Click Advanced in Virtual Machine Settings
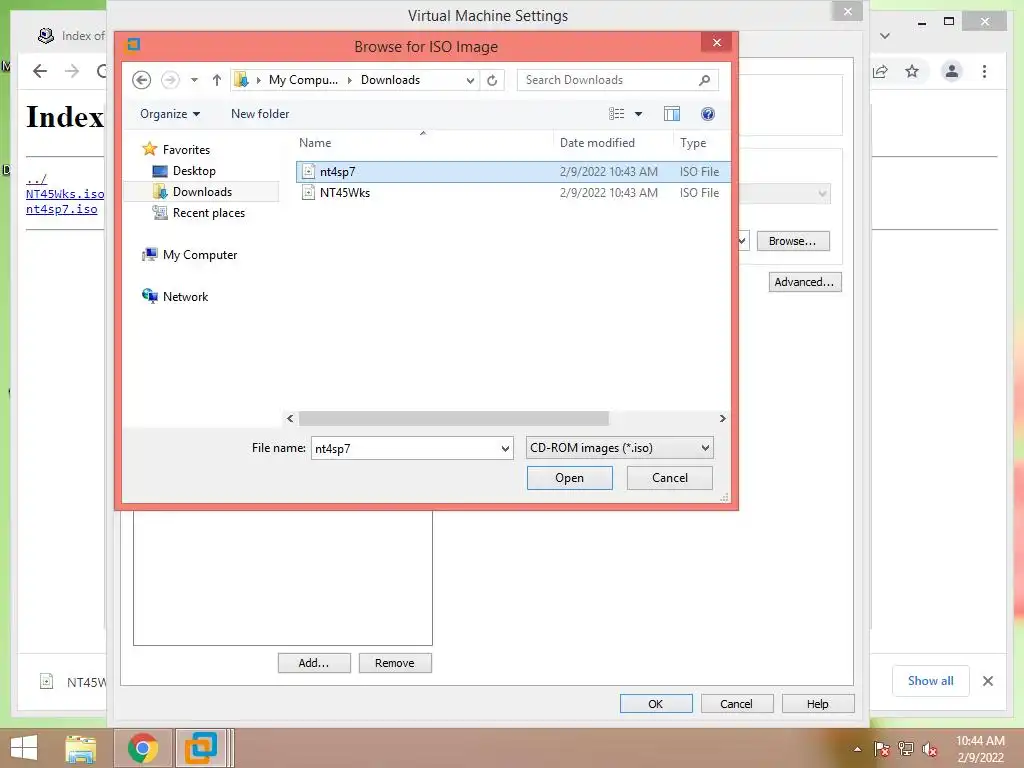This screenshot has width=1024, height=768. [805, 282]
